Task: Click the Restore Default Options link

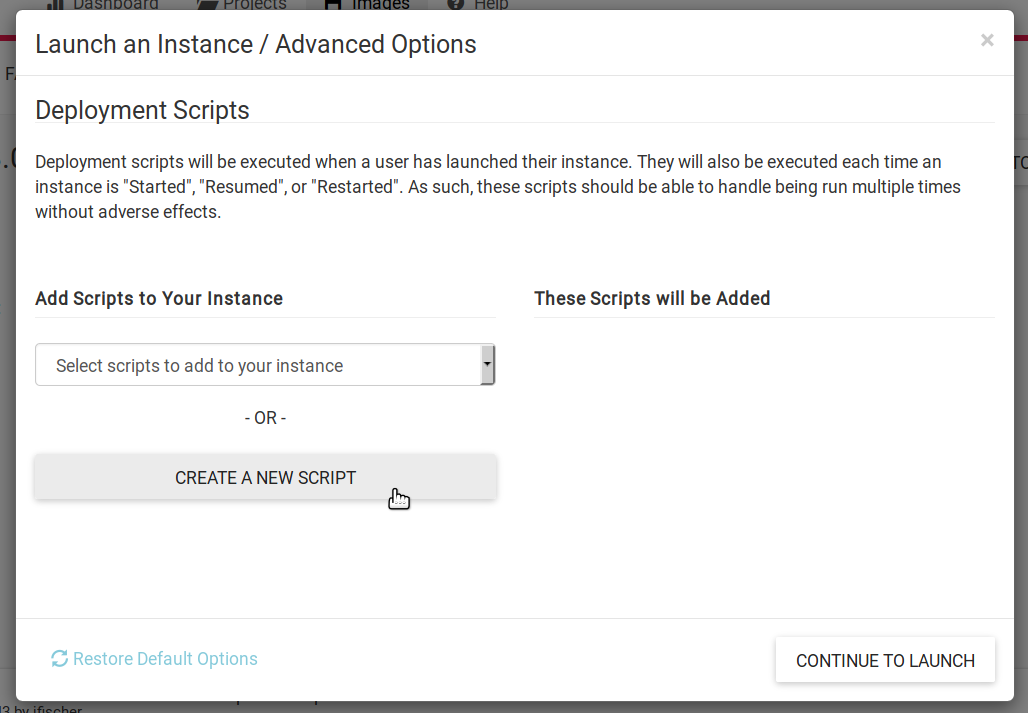Action: [165, 659]
